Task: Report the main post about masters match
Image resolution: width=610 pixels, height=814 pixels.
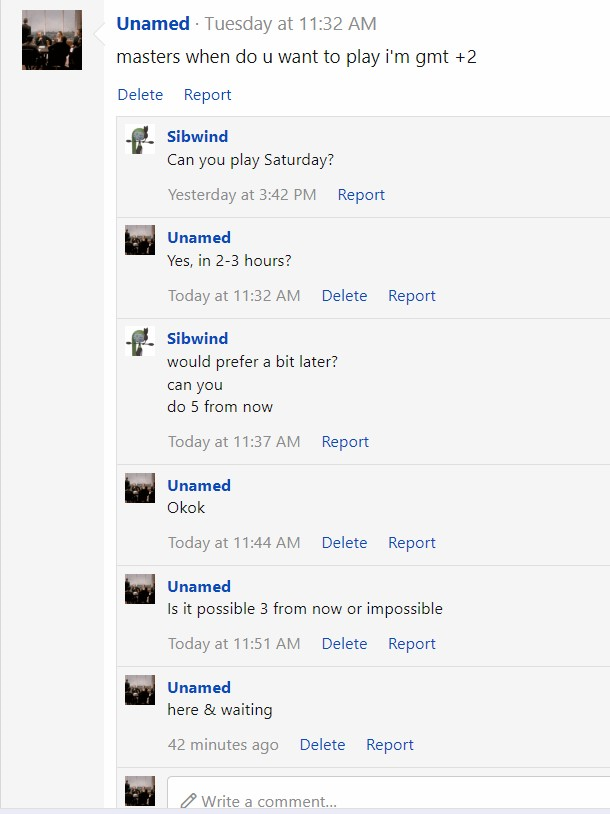Action: (x=208, y=94)
